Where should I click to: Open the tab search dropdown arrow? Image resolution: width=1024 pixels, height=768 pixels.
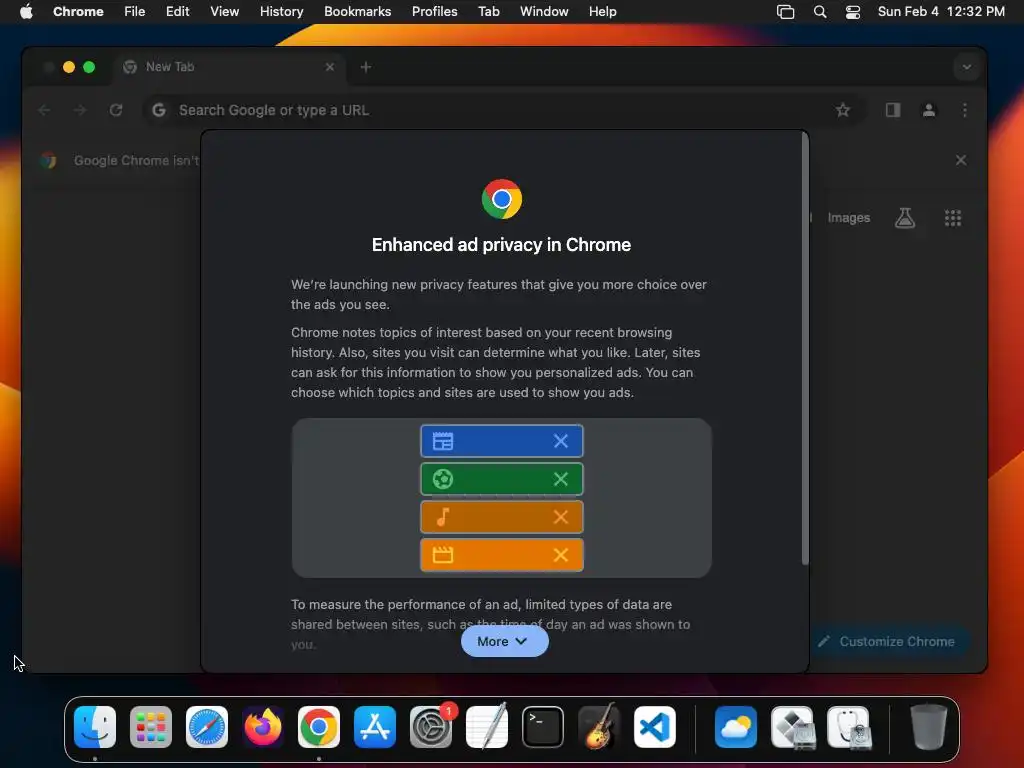[967, 67]
